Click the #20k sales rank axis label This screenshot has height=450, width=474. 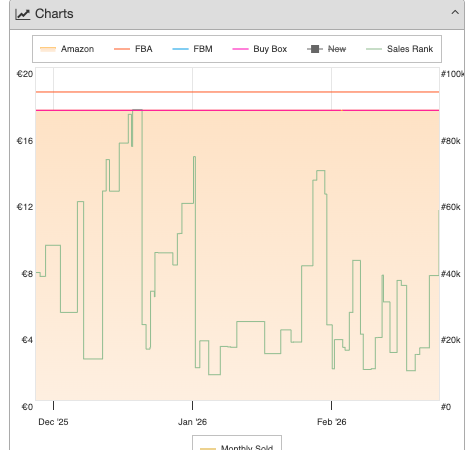click(x=451, y=340)
